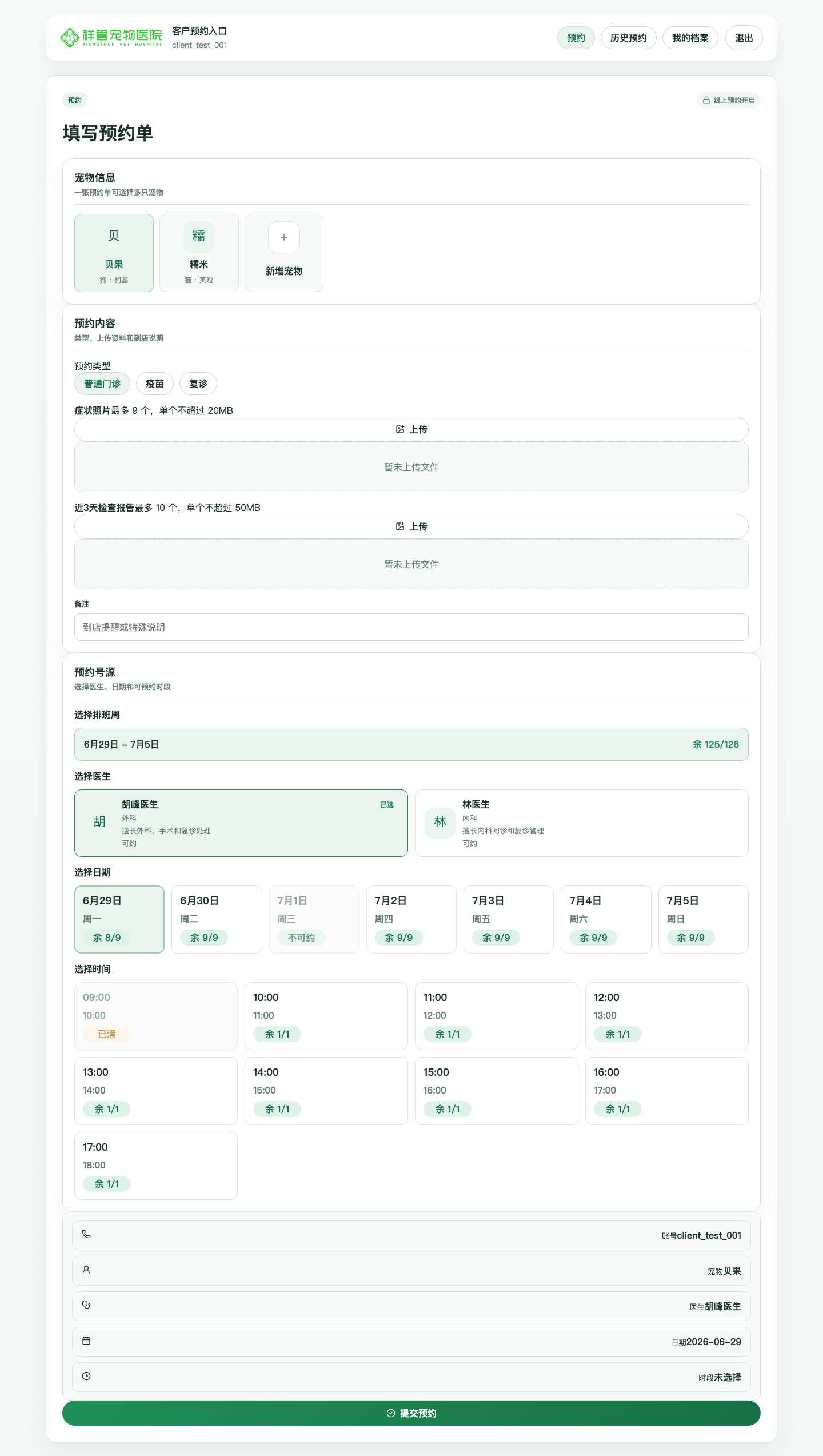Pick date 7月5日 周日
Image resolution: width=823 pixels, height=1456 pixels.
704,919
